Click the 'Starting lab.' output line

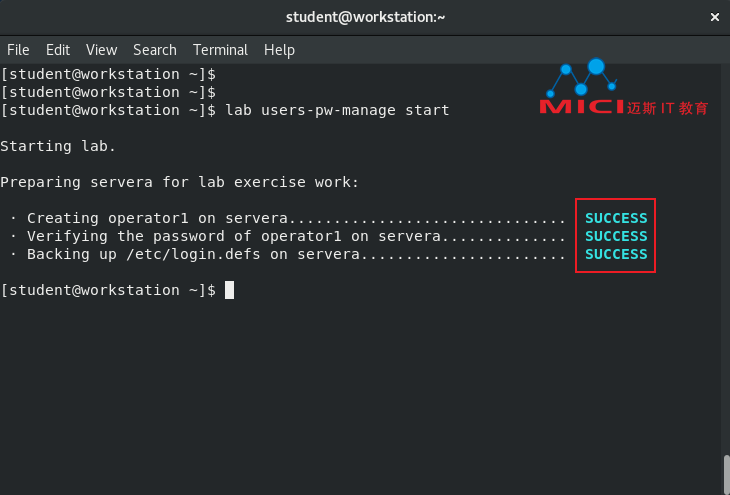58,146
